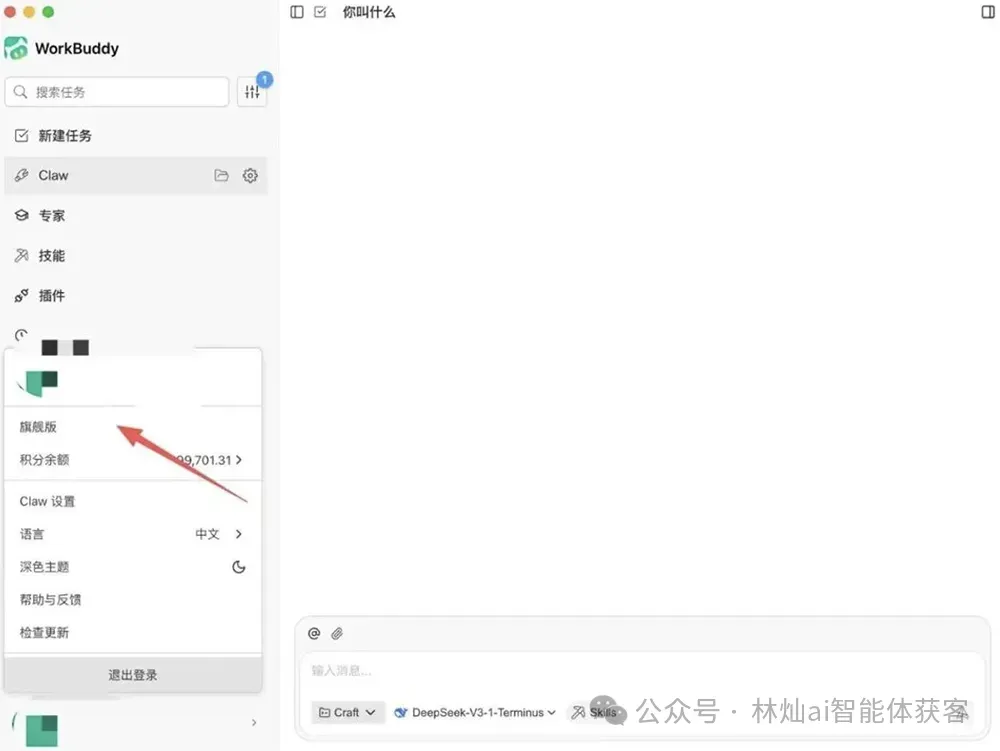Viewport: 1000px width, 751px height.
Task: Click the macOS green maximize window button
Action: 48,11
